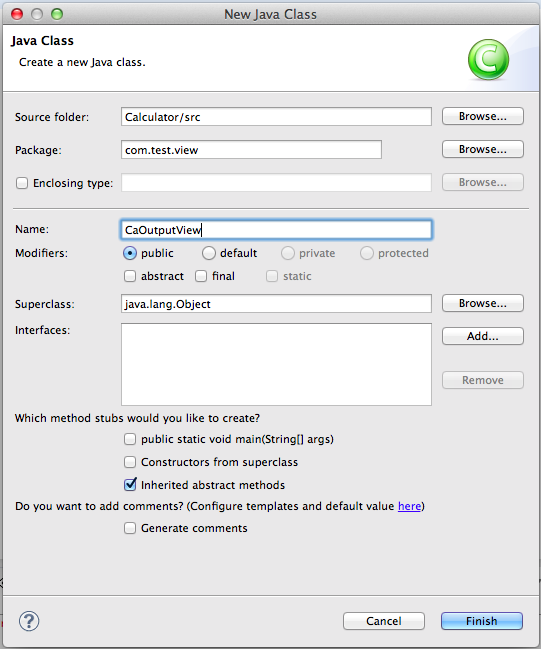The height and width of the screenshot is (649, 541).
Task: Enable Constructors from superclass option
Action: [x=130, y=462]
